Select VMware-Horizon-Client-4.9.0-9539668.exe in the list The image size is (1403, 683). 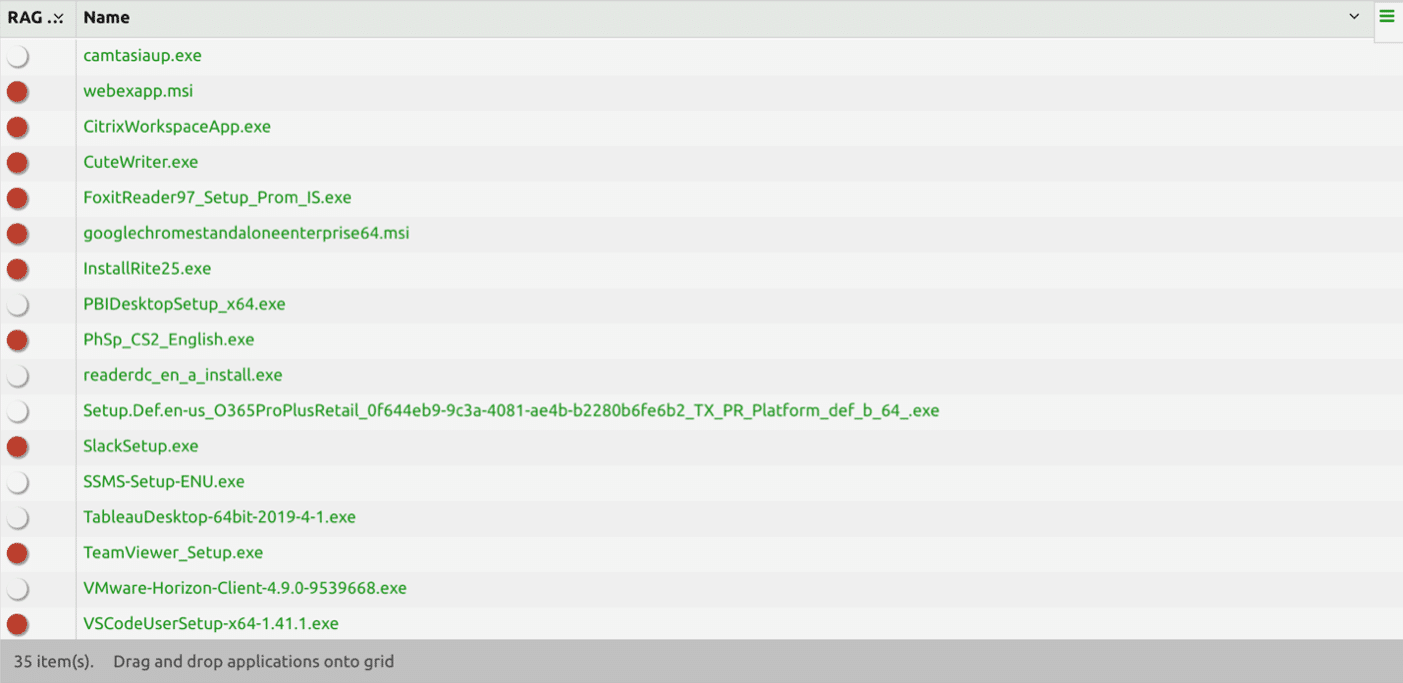245,588
